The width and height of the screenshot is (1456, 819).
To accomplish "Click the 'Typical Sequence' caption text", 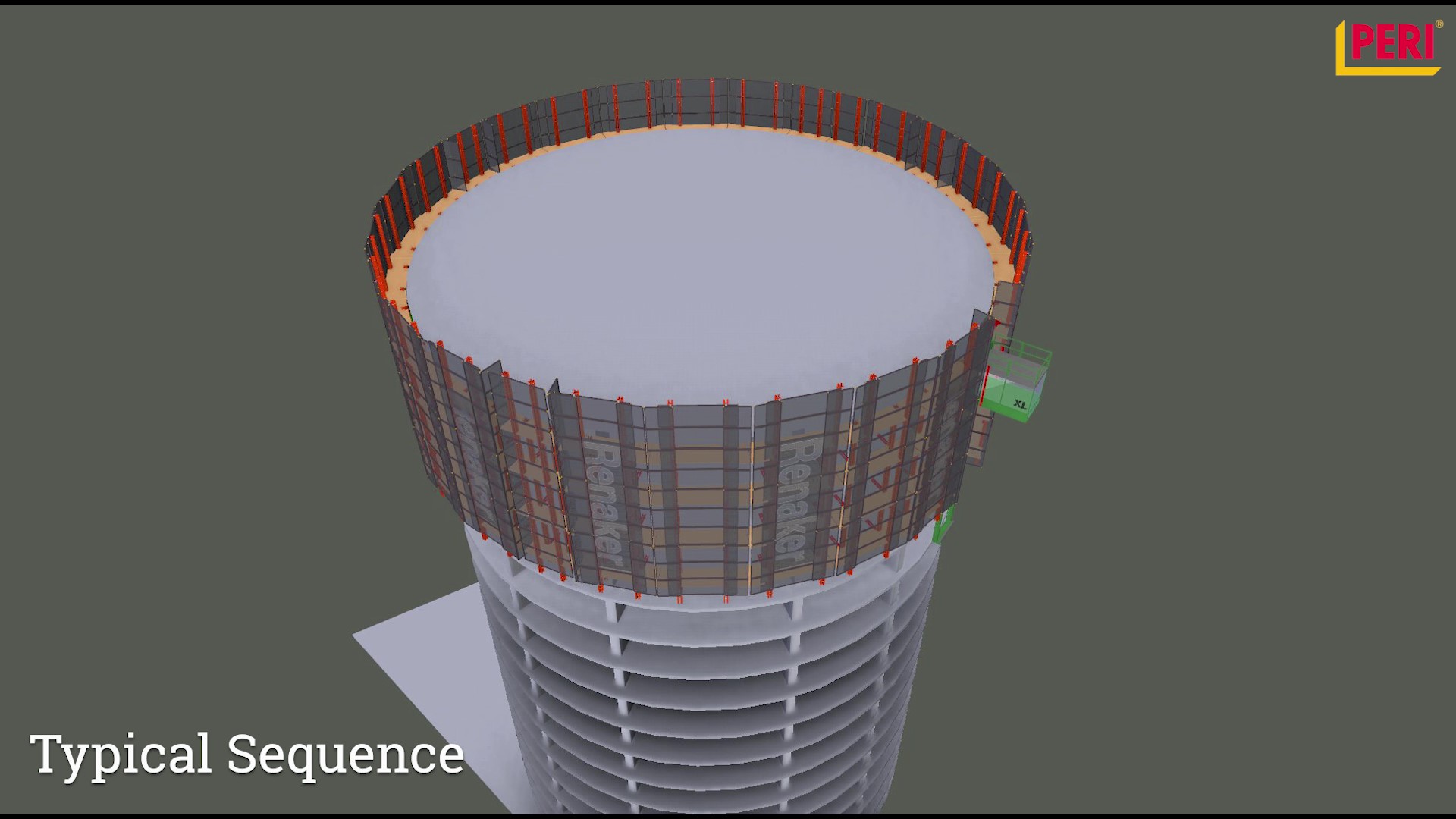I will pos(246,755).
